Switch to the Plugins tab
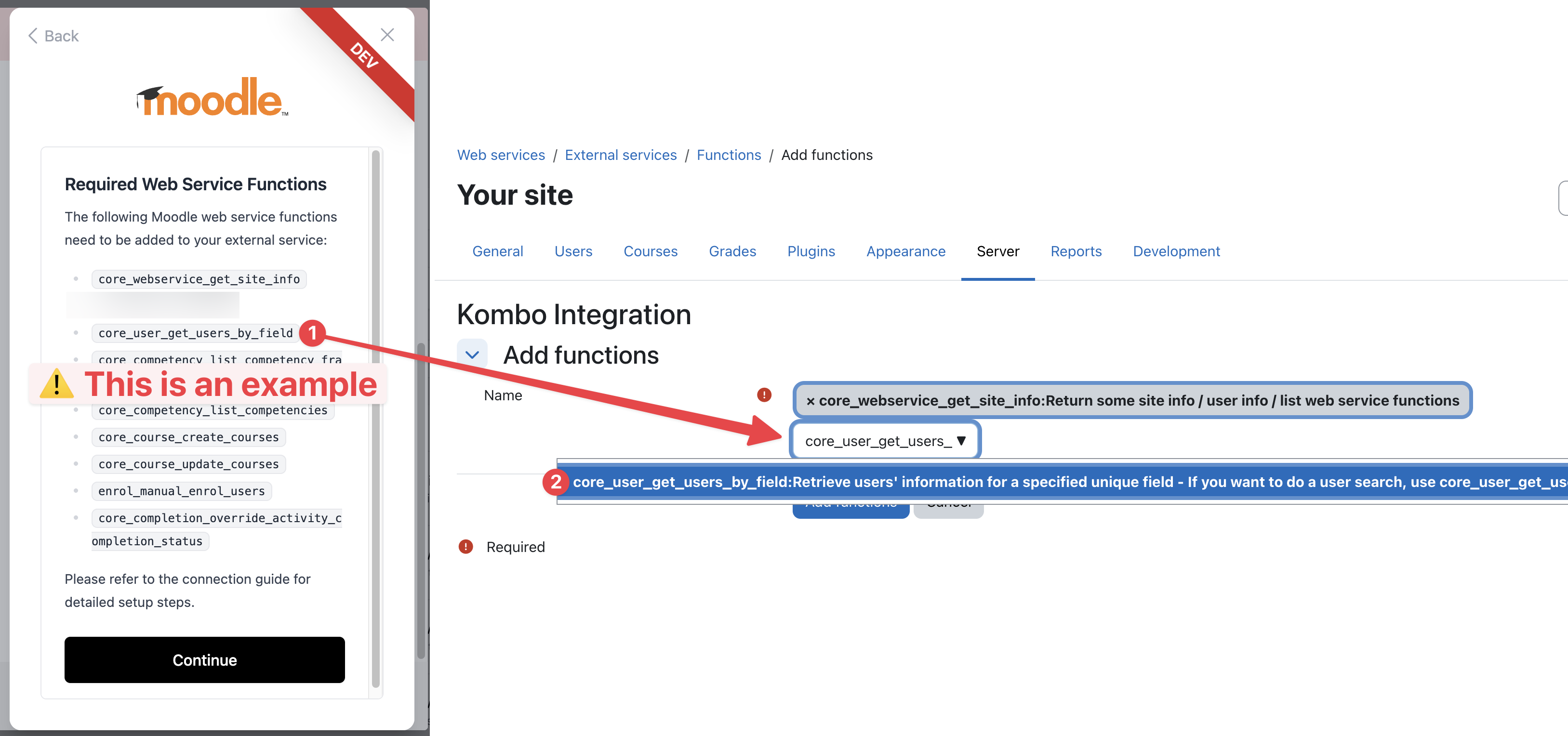1568x736 pixels. (811, 251)
